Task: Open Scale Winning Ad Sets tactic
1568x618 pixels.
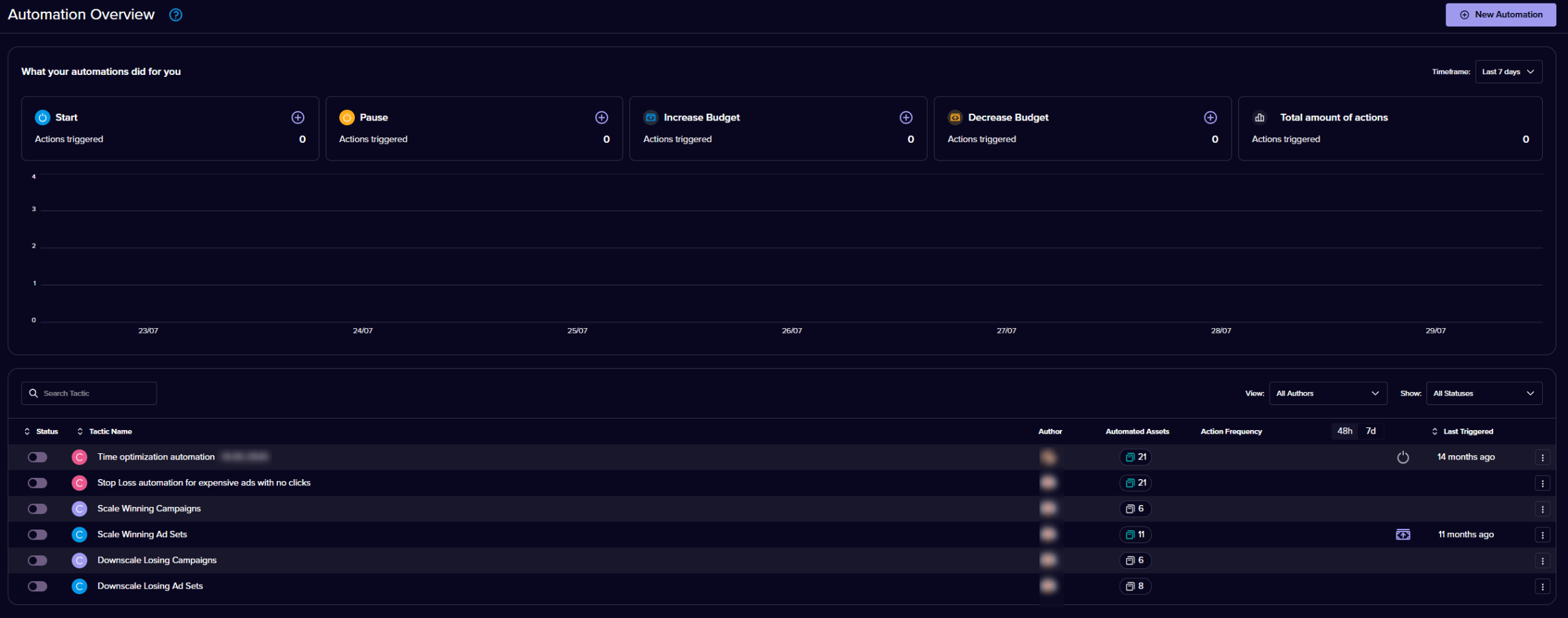Action: tap(142, 534)
